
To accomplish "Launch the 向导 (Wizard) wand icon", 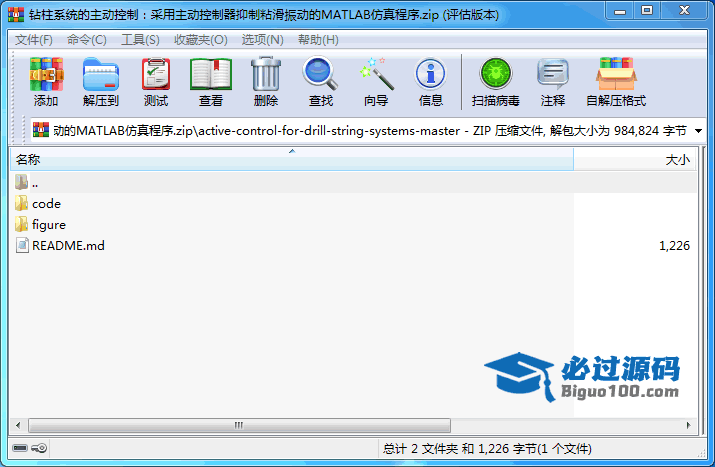I will [376, 73].
